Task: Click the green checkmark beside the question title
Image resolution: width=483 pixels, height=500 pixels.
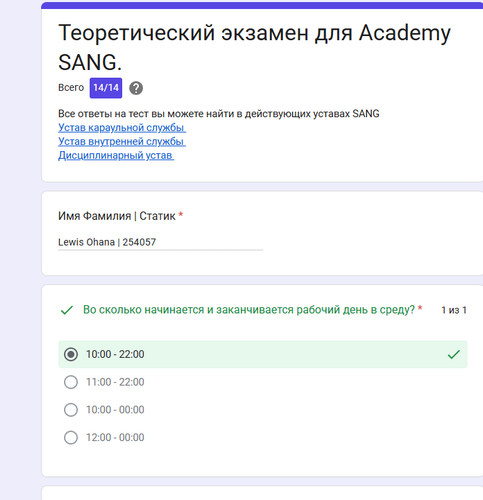Action: point(67,310)
